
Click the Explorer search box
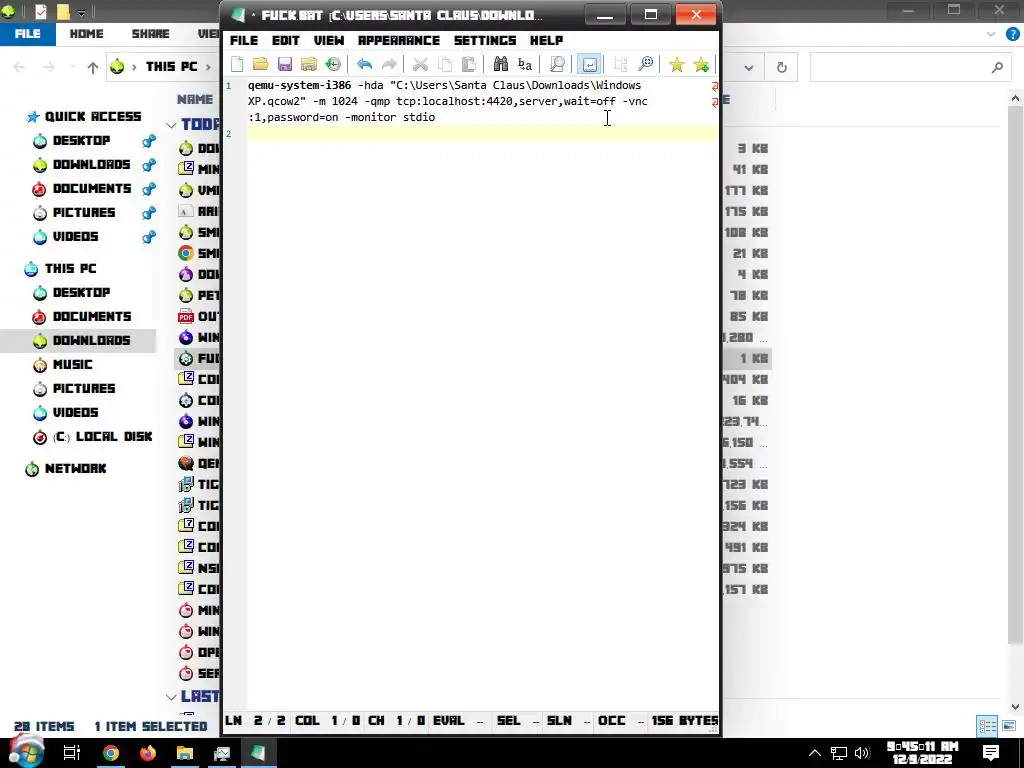tap(909, 67)
